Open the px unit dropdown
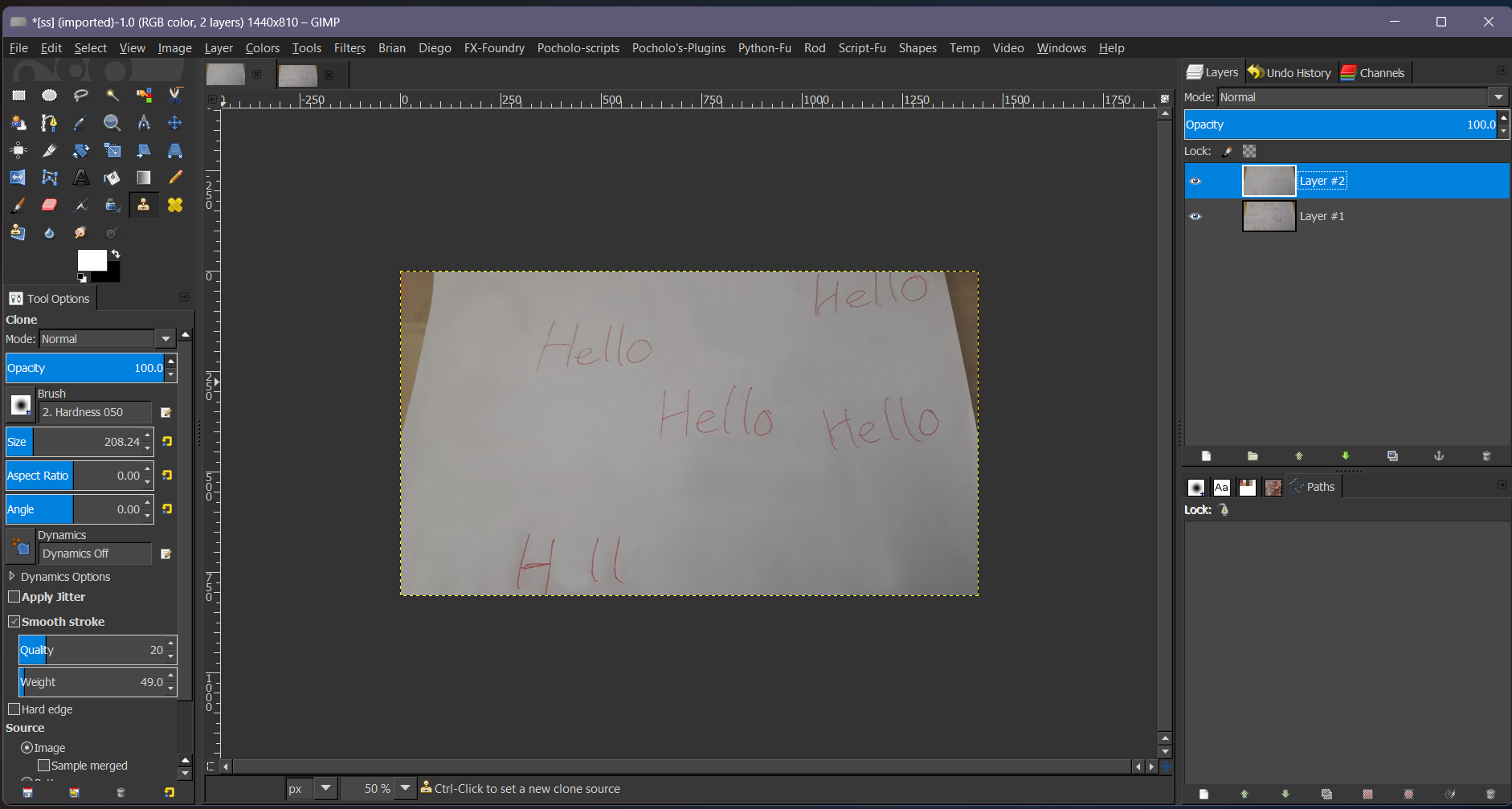The height and width of the screenshot is (809, 1512). (325, 789)
